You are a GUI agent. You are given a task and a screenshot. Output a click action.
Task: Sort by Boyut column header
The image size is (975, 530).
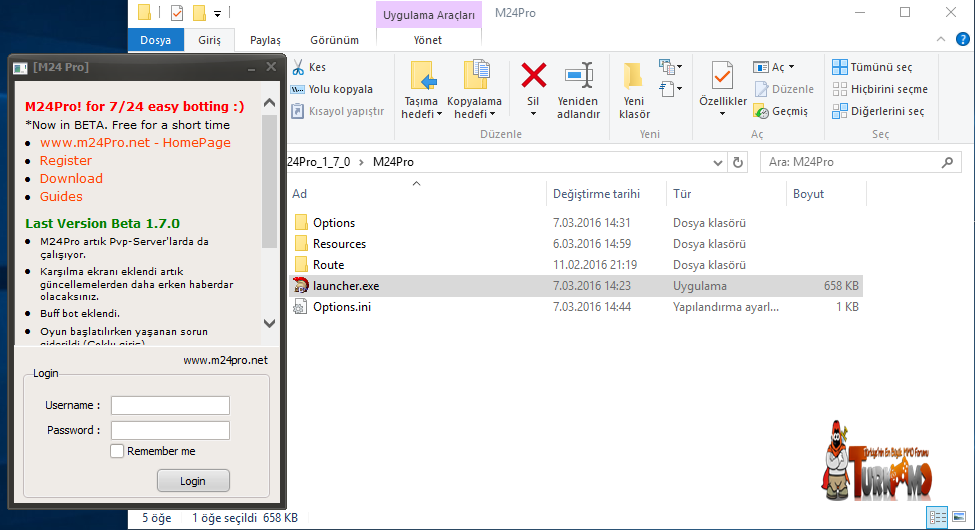pyautogui.click(x=826, y=193)
